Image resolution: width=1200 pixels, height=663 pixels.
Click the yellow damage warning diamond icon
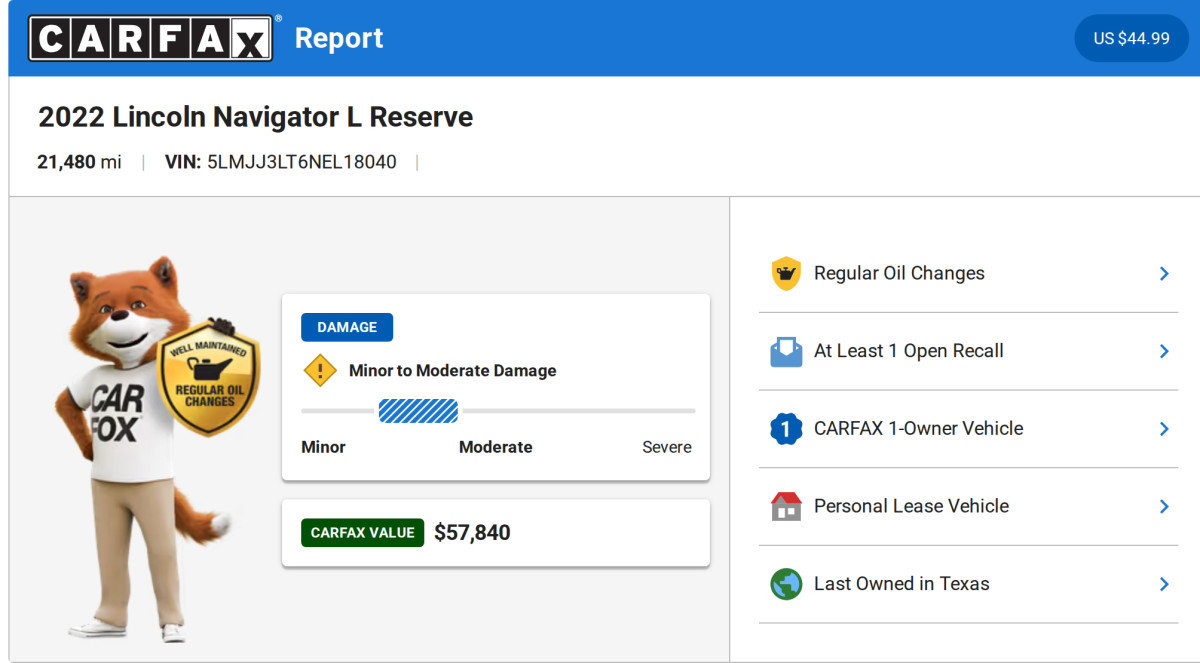pyautogui.click(x=320, y=371)
